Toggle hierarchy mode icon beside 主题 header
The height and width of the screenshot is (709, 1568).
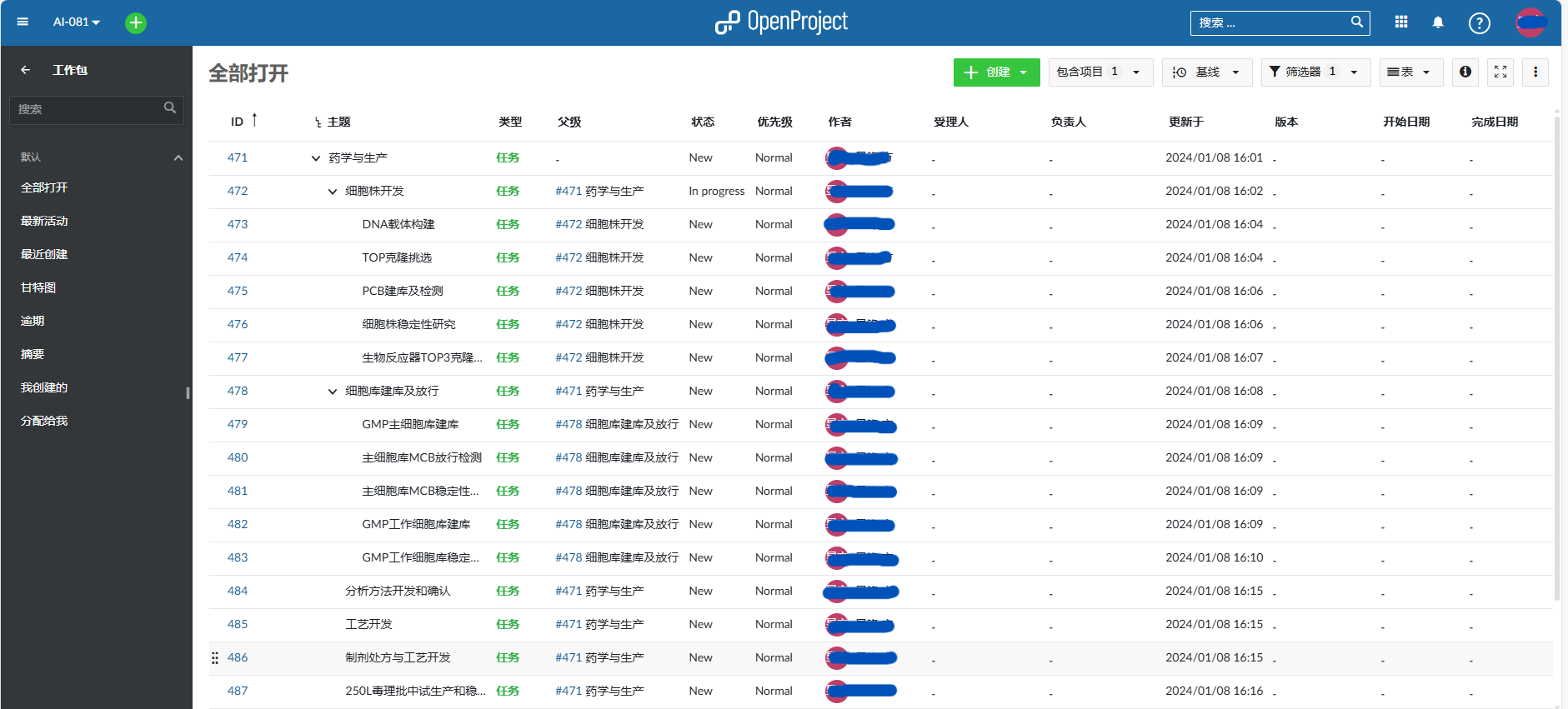(318, 122)
